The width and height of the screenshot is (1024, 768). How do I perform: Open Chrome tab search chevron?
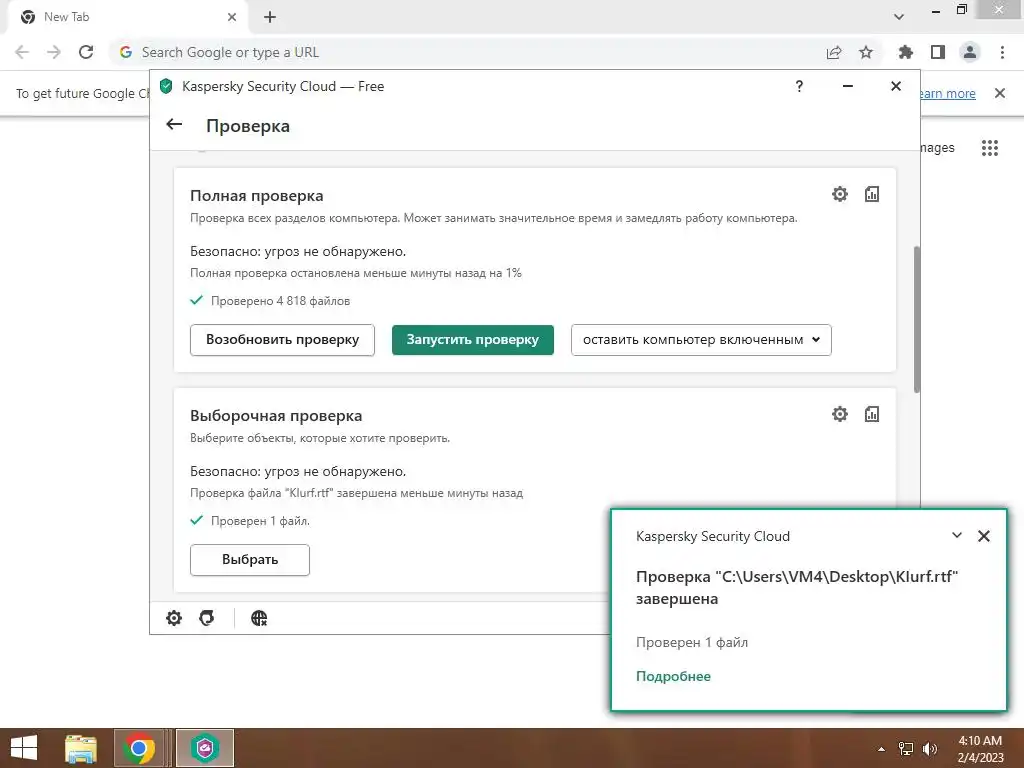(899, 17)
